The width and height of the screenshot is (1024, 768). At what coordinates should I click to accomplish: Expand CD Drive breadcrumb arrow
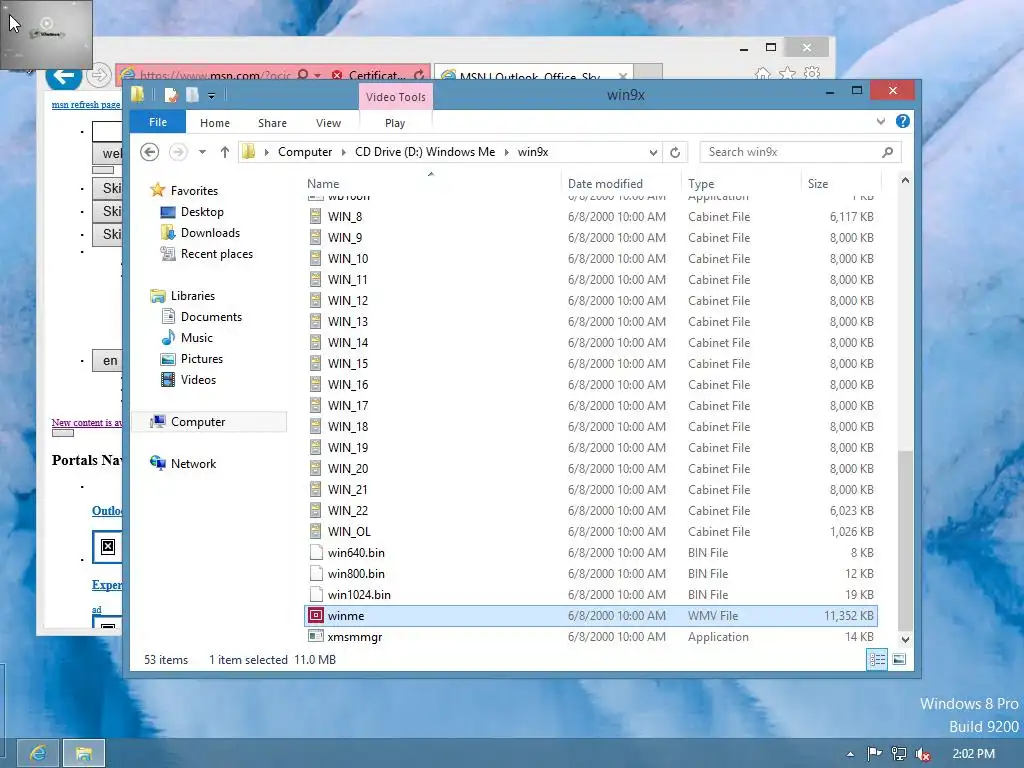click(x=506, y=152)
